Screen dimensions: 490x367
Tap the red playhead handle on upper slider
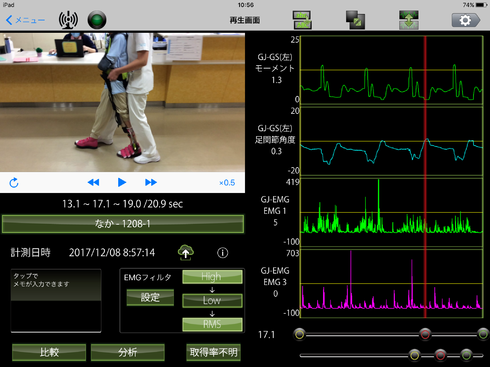click(x=425, y=334)
